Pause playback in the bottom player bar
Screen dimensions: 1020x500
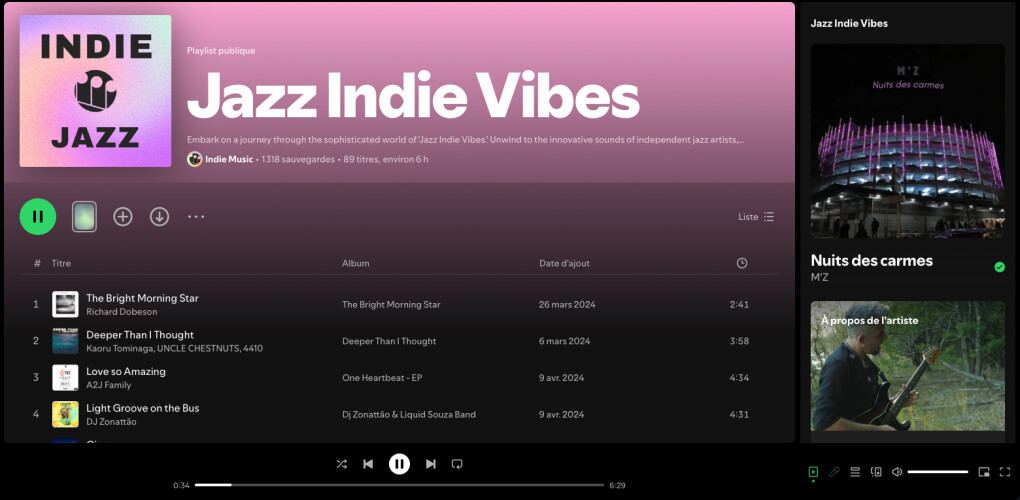pyautogui.click(x=399, y=464)
